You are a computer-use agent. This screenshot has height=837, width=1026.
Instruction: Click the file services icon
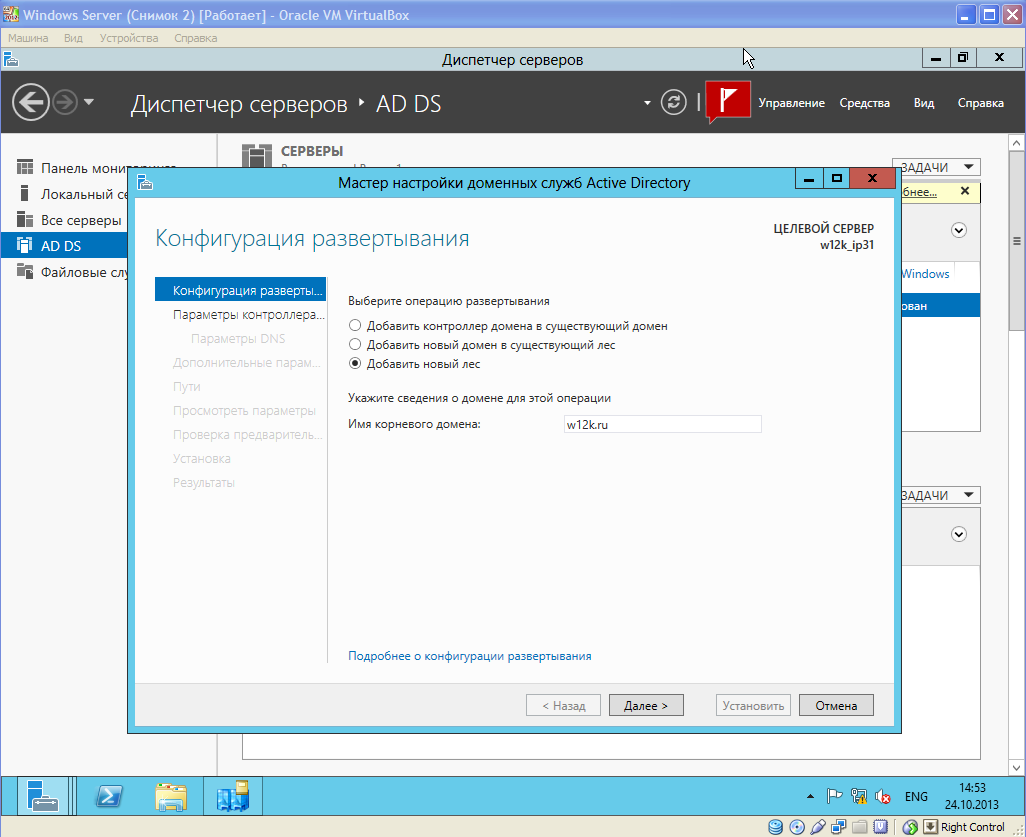[x=25, y=271]
